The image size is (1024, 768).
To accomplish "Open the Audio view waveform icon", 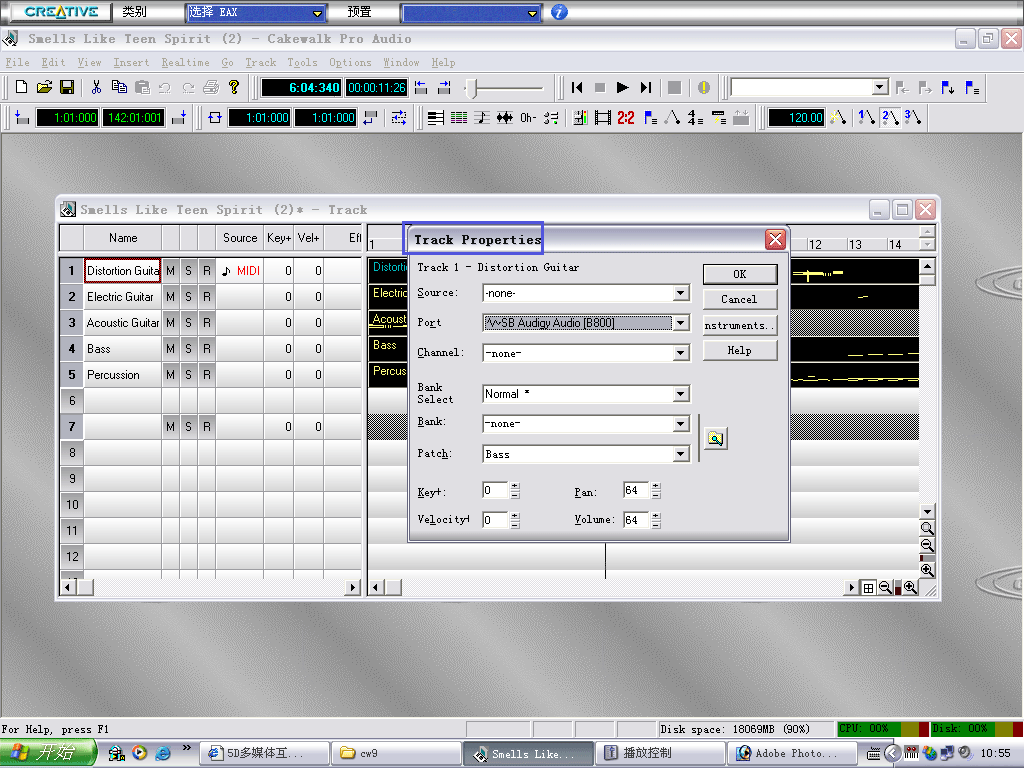I will coord(505,118).
